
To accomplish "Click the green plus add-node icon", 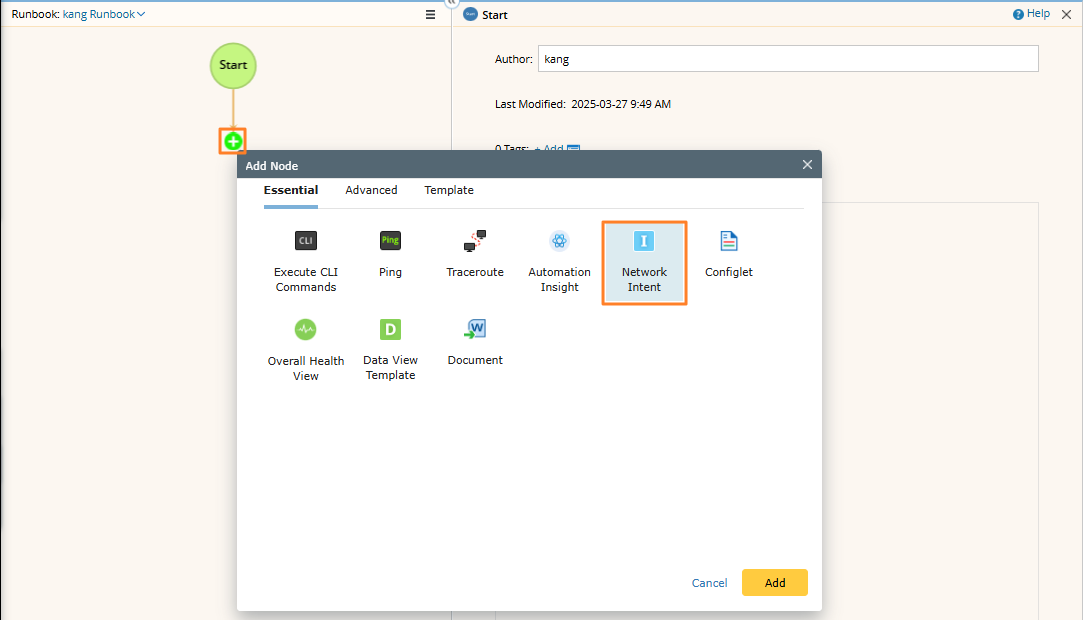I will click(x=233, y=141).
